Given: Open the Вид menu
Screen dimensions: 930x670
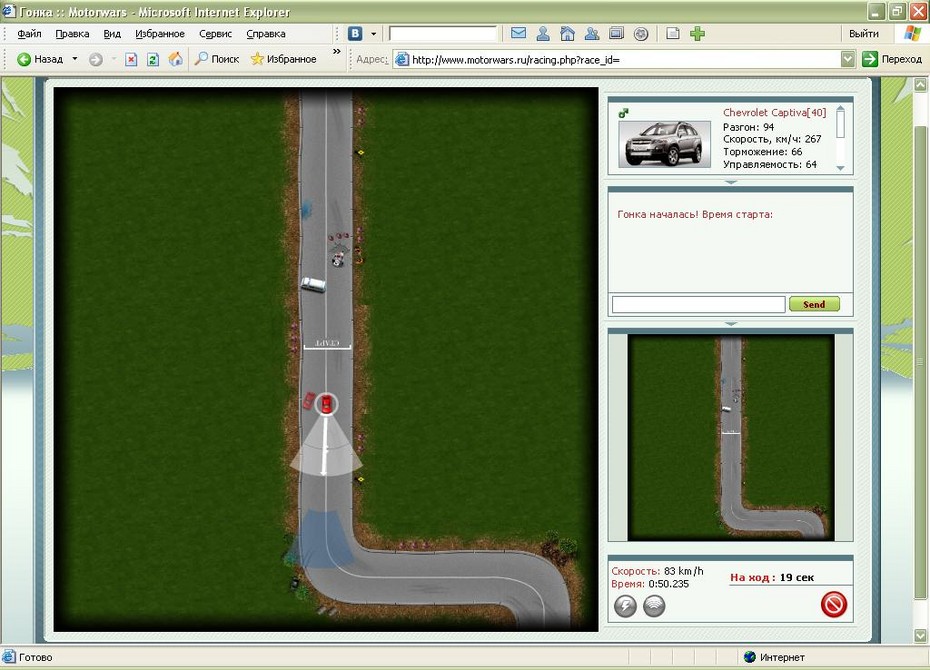Looking at the screenshot, I should pyautogui.click(x=112, y=34).
